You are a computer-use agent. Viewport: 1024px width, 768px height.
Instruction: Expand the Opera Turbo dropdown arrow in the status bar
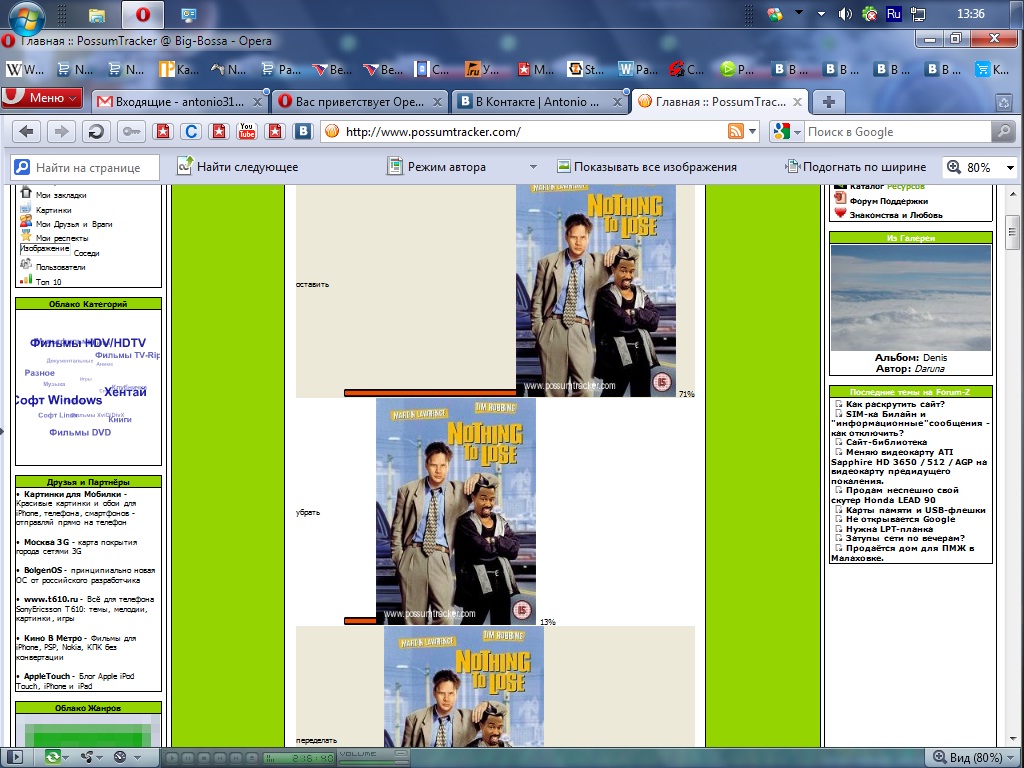137,758
